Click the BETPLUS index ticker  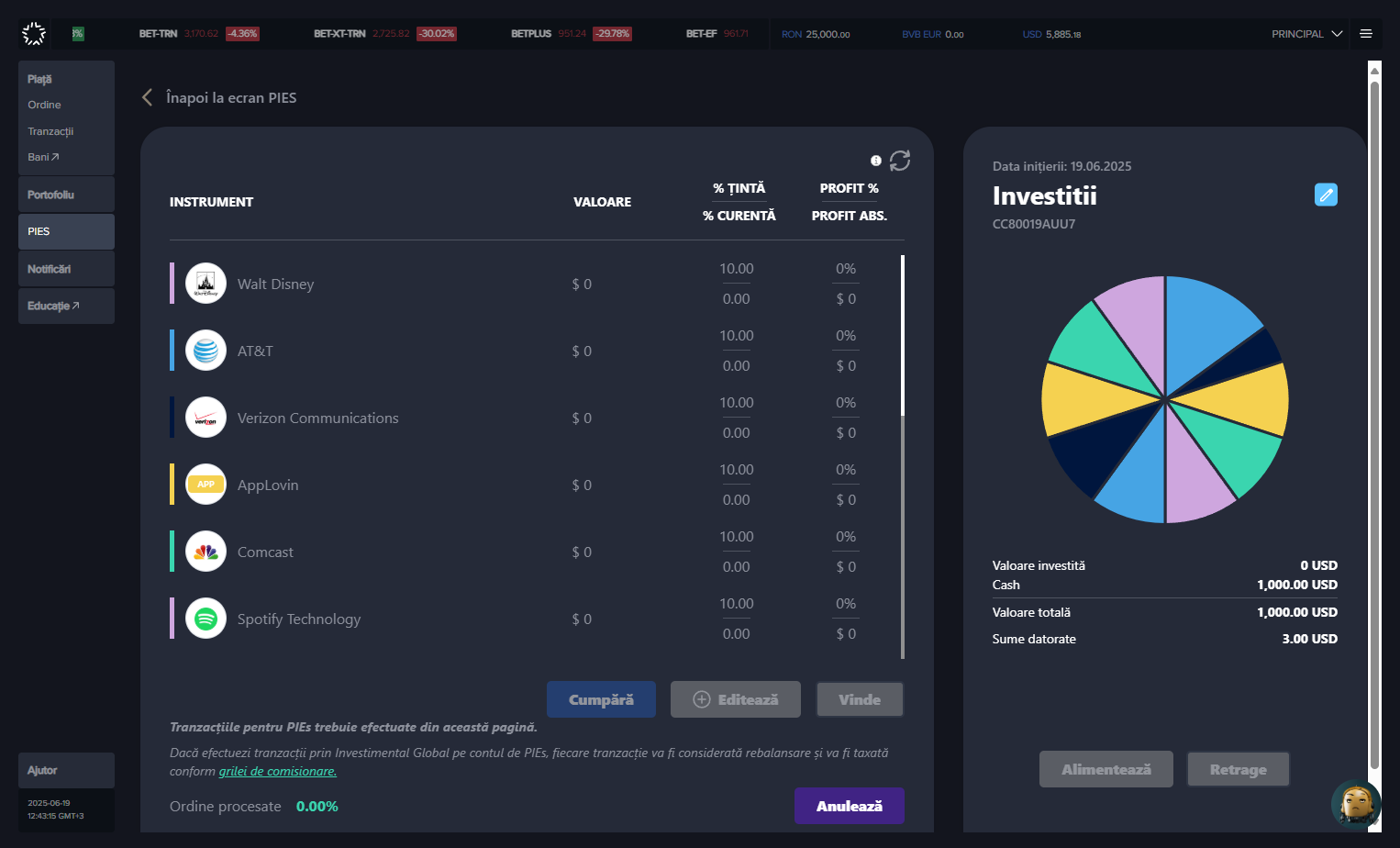572,34
